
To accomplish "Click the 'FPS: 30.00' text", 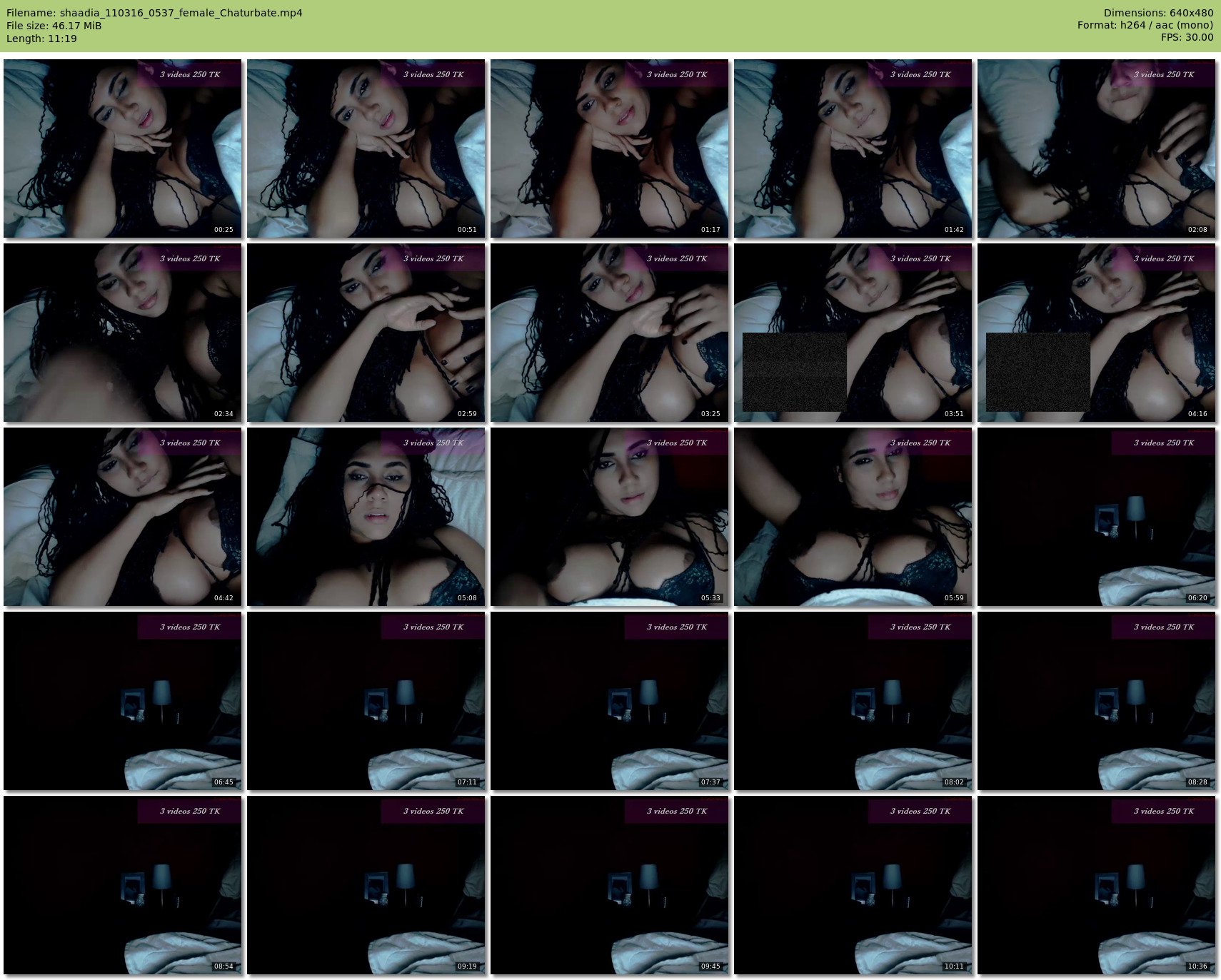I will 1187,37.
